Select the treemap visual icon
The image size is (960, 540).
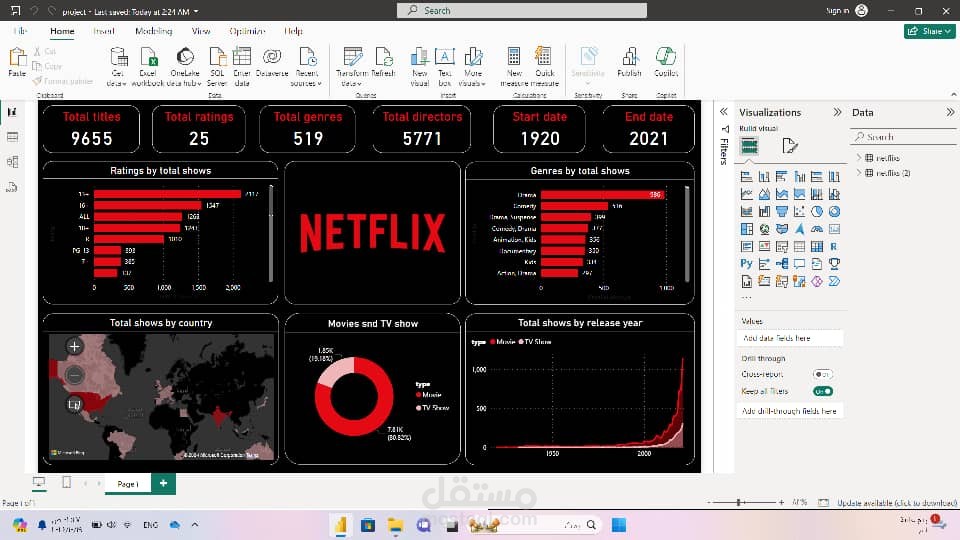coord(747,229)
